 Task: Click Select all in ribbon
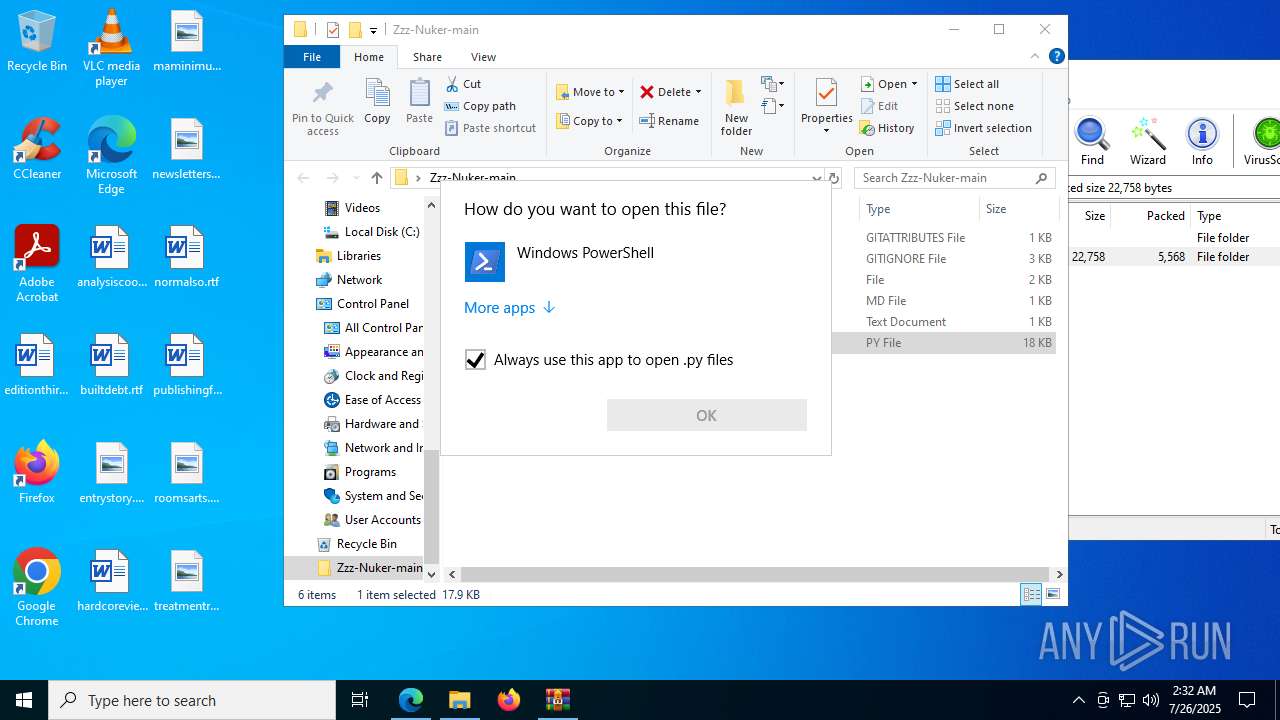coord(967,84)
